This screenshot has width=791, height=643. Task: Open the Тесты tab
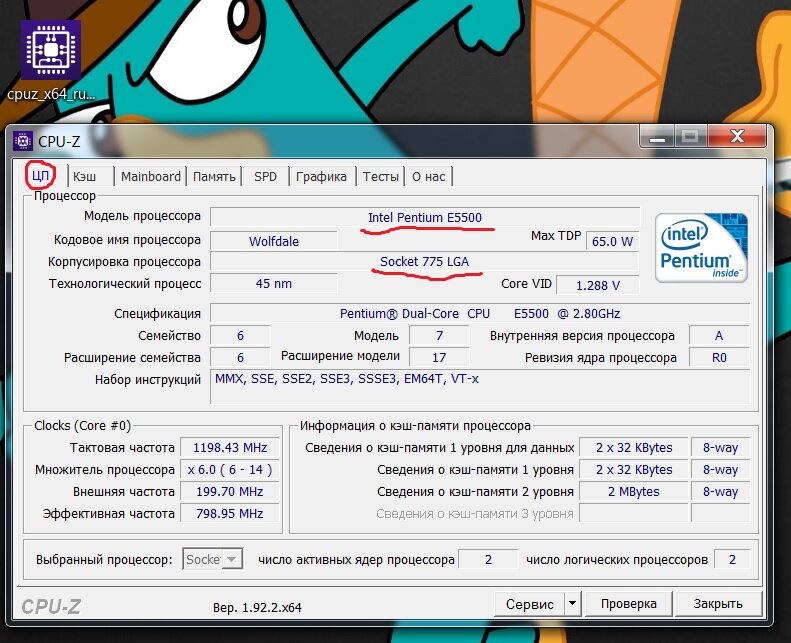380,177
